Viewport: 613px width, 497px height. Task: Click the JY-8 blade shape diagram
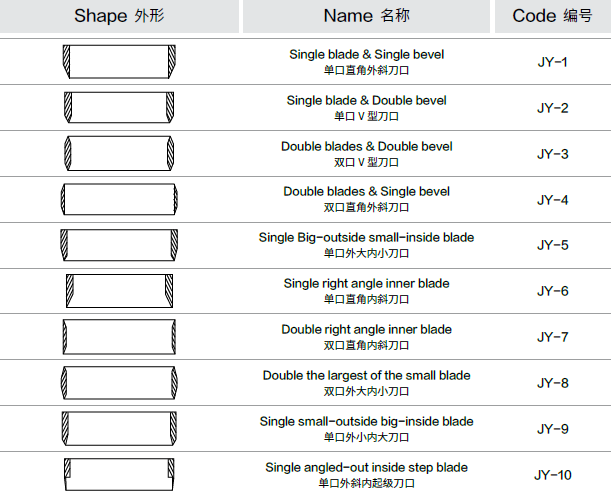click(119, 383)
